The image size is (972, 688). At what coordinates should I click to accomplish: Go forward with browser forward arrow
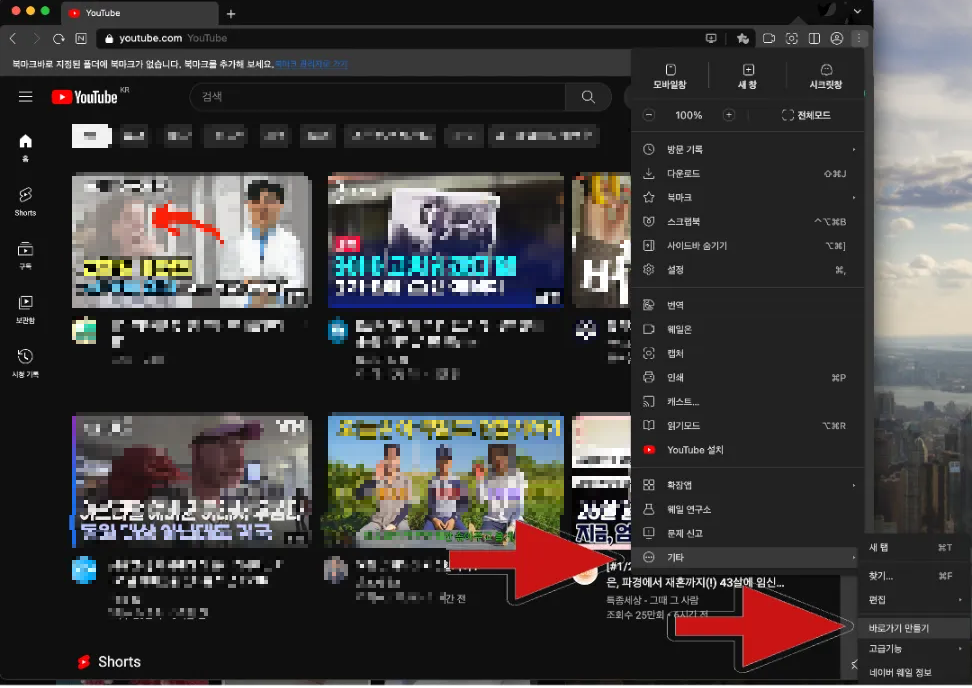click(x=35, y=38)
